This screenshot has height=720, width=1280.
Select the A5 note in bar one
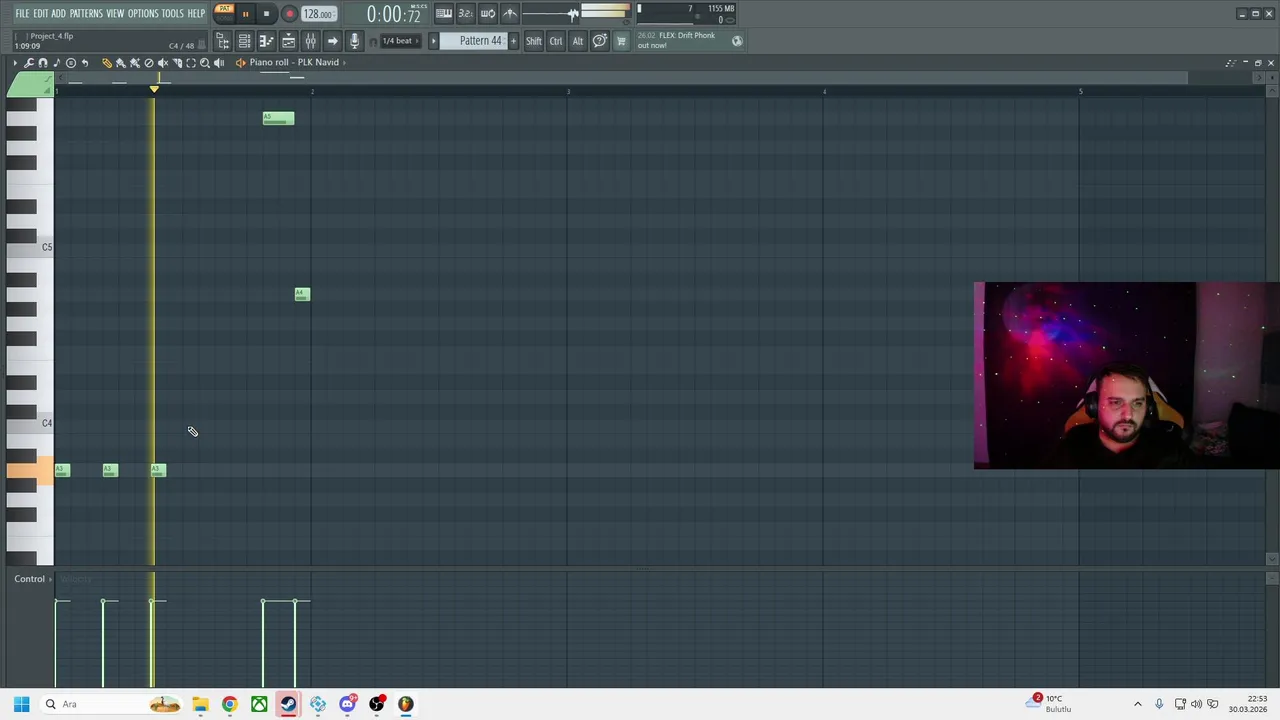[x=278, y=118]
